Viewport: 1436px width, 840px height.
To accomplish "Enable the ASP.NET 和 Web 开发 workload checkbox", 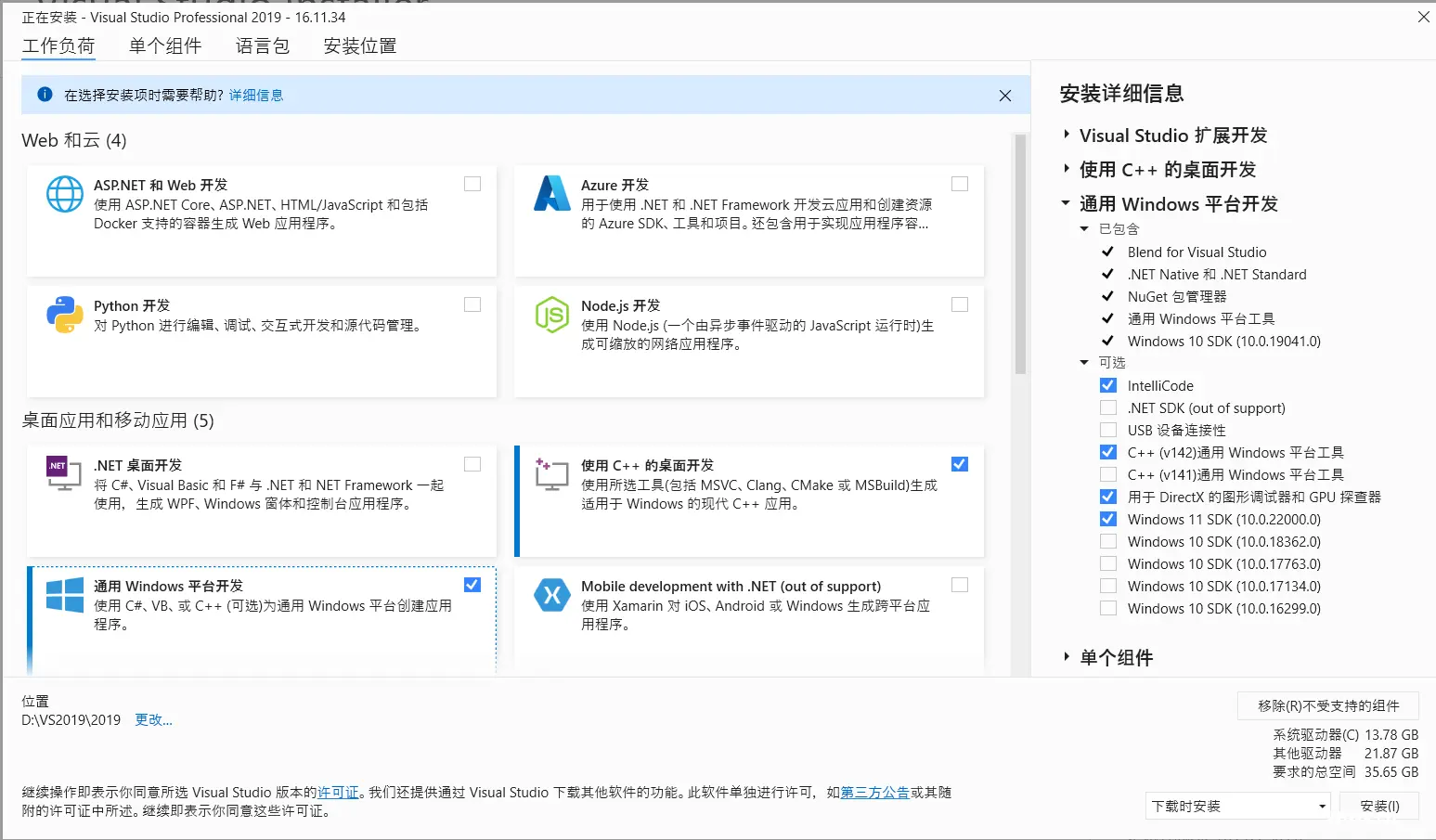I will pyautogui.click(x=472, y=184).
